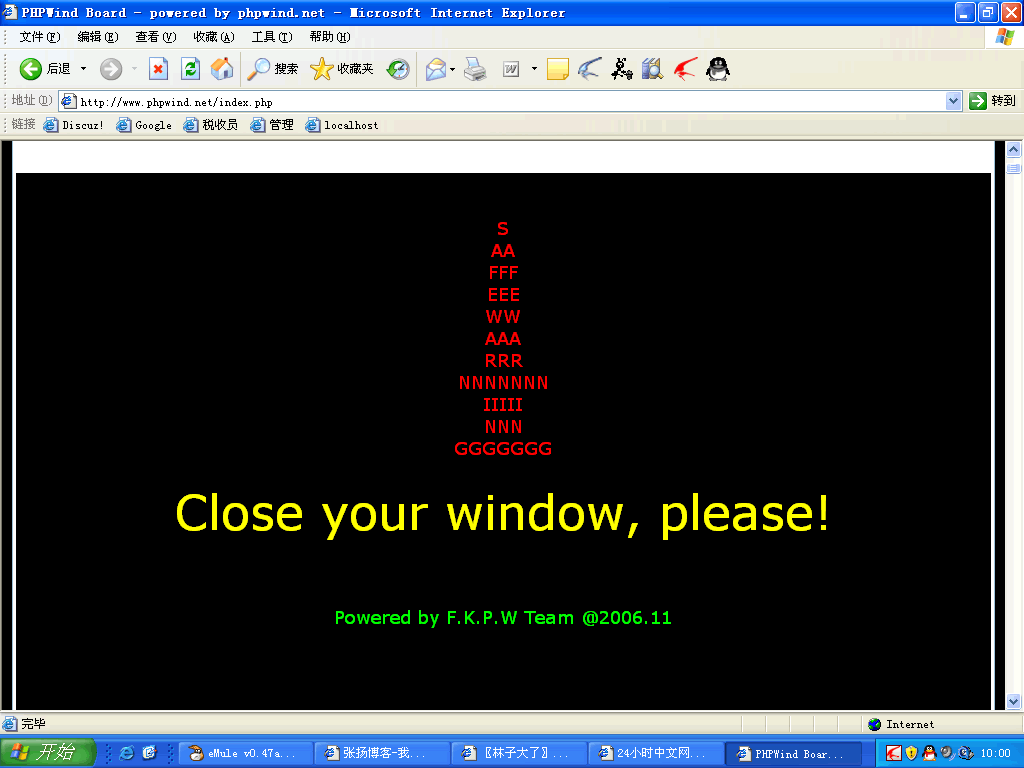Click the 转到 (Go) button
Image resolution: width=1024 pixels, height=768 pixels.
tap(992, 100)
